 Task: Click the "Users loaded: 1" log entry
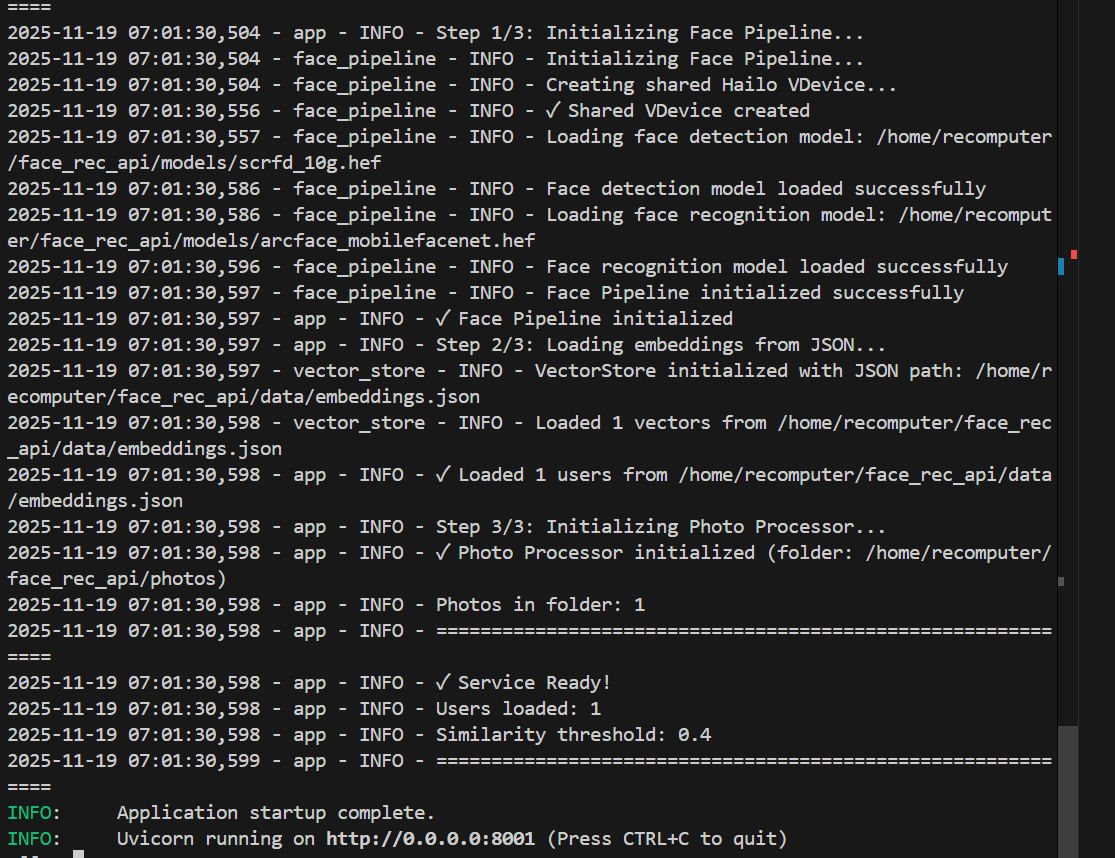(518, 708)
